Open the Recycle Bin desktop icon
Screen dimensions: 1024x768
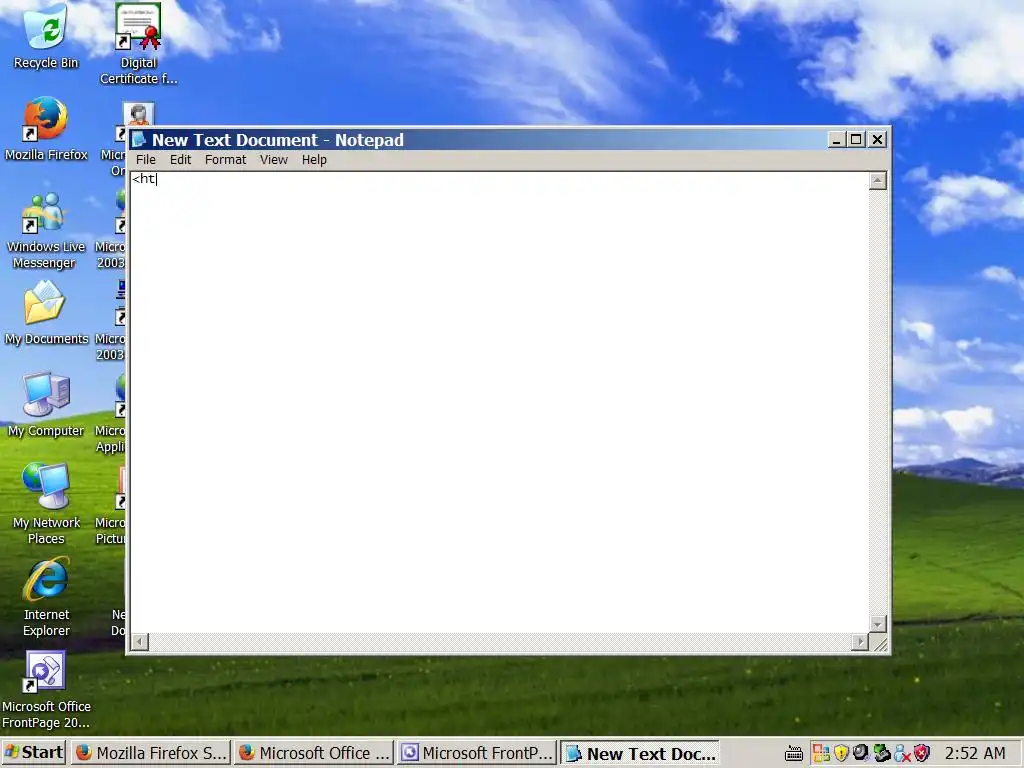pyautogui.click(x=45, y=36)
